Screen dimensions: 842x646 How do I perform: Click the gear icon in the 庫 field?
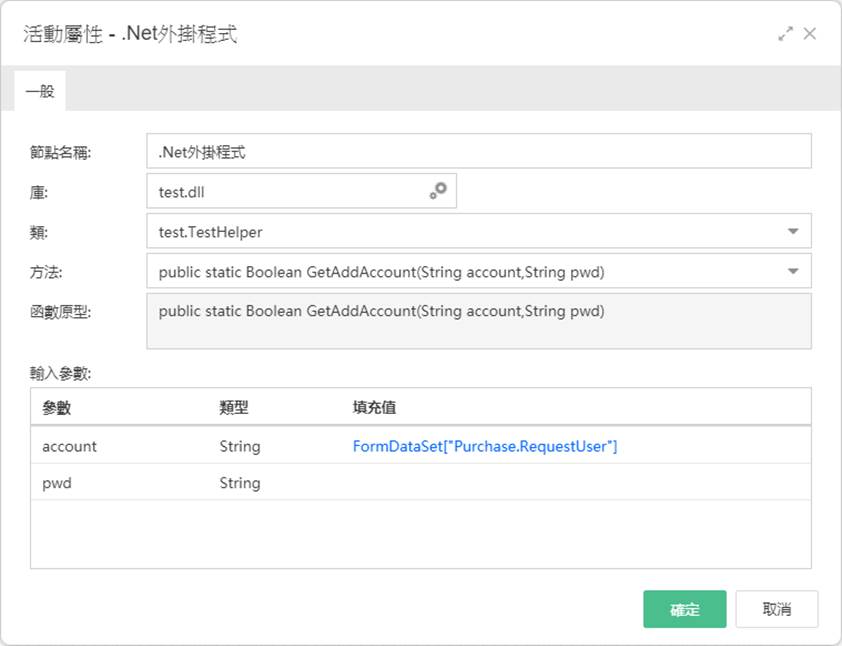(x=438, y=191)
